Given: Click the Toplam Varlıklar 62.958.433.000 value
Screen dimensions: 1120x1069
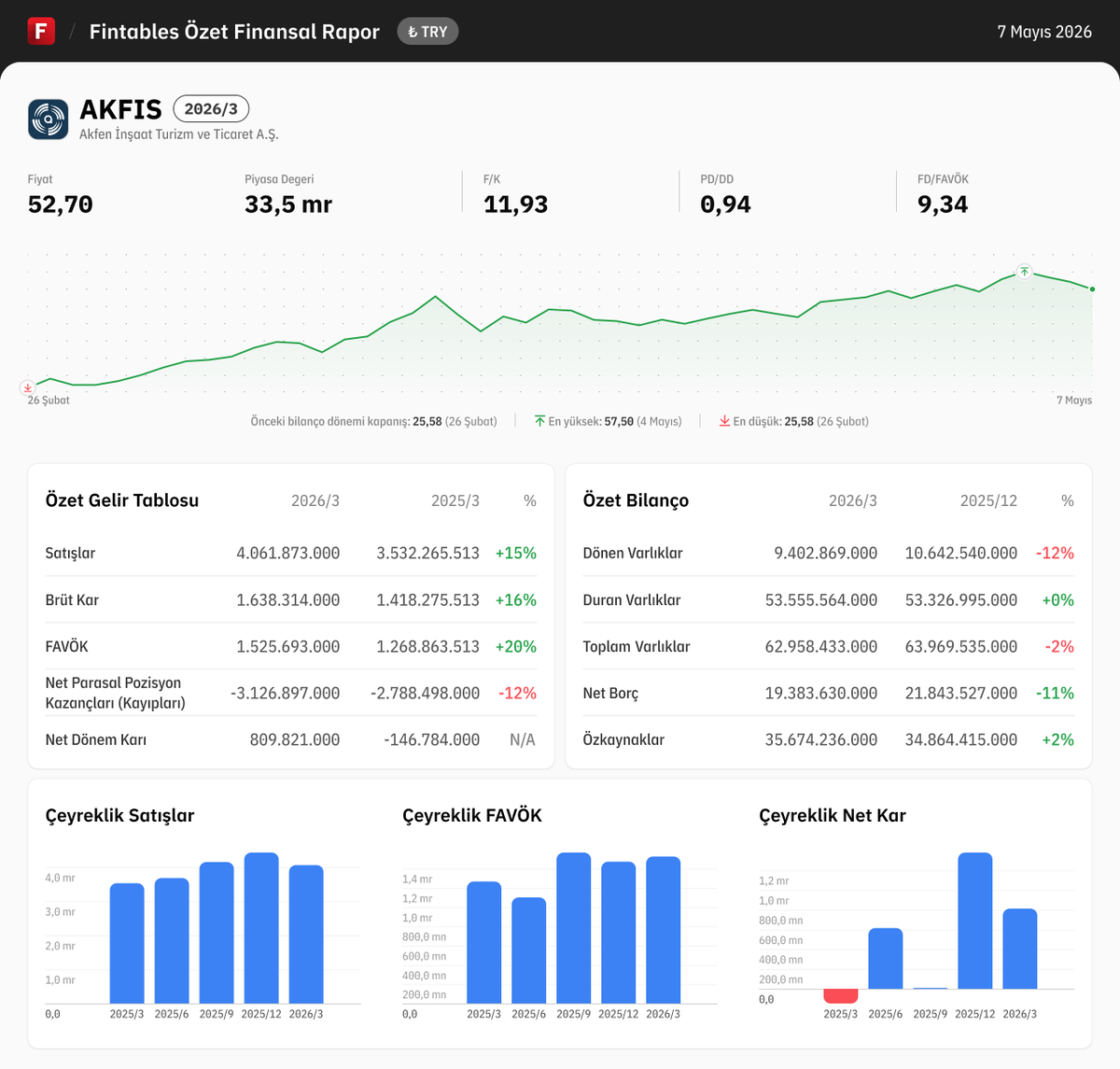Looking at the screenshot, I should click(x=821, y=646).
